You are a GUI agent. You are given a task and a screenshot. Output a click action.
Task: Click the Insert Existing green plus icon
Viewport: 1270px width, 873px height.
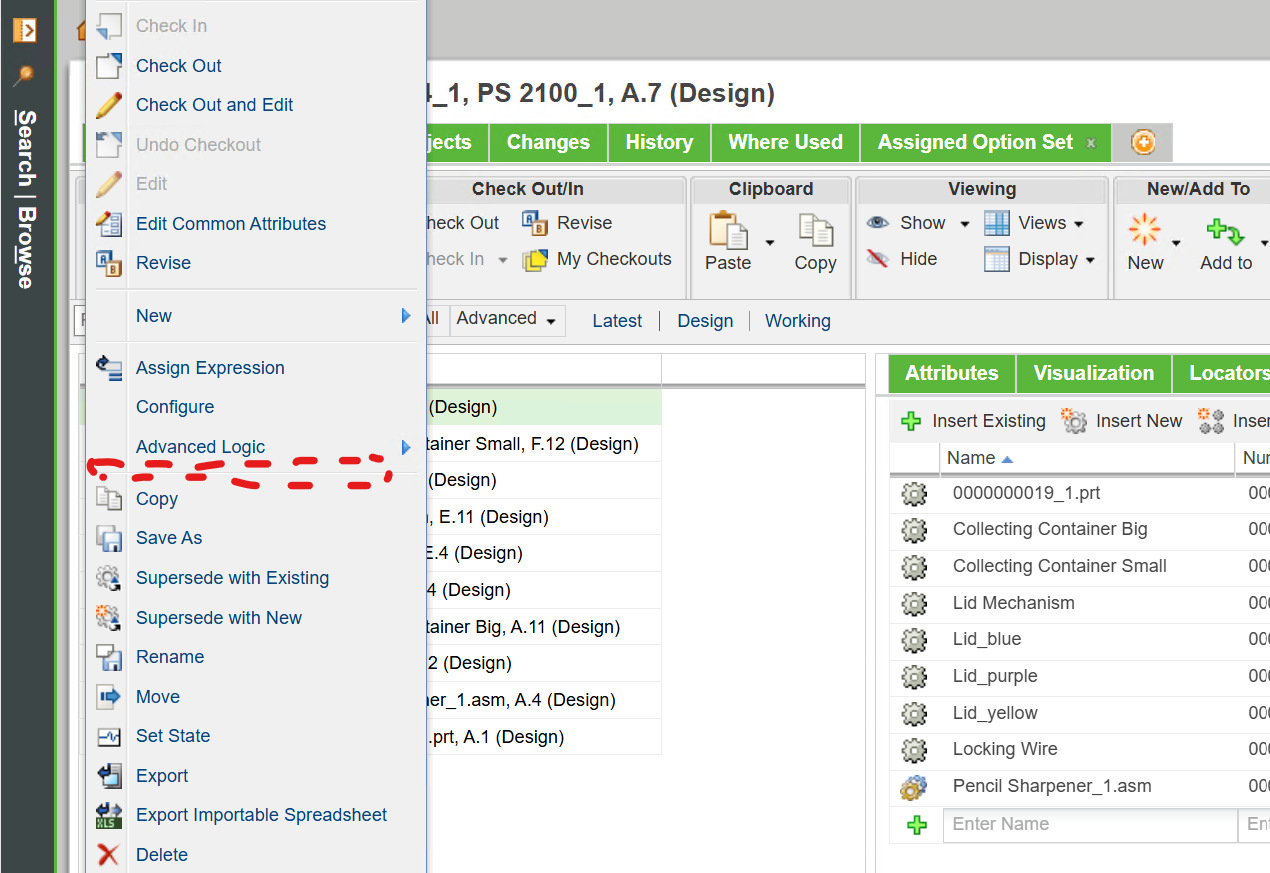pyautogui.click(x=911, y=420)
